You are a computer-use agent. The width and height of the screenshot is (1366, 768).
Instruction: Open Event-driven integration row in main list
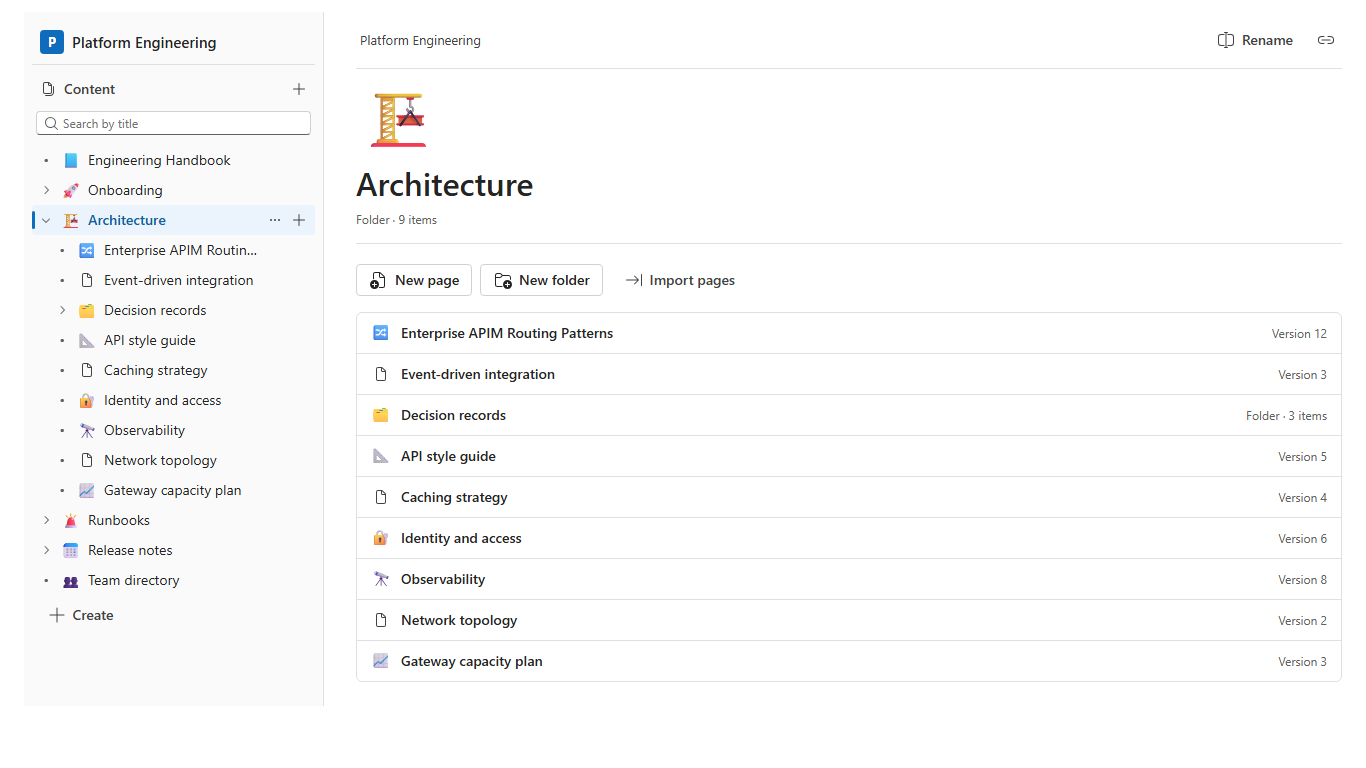pos(849,374)
